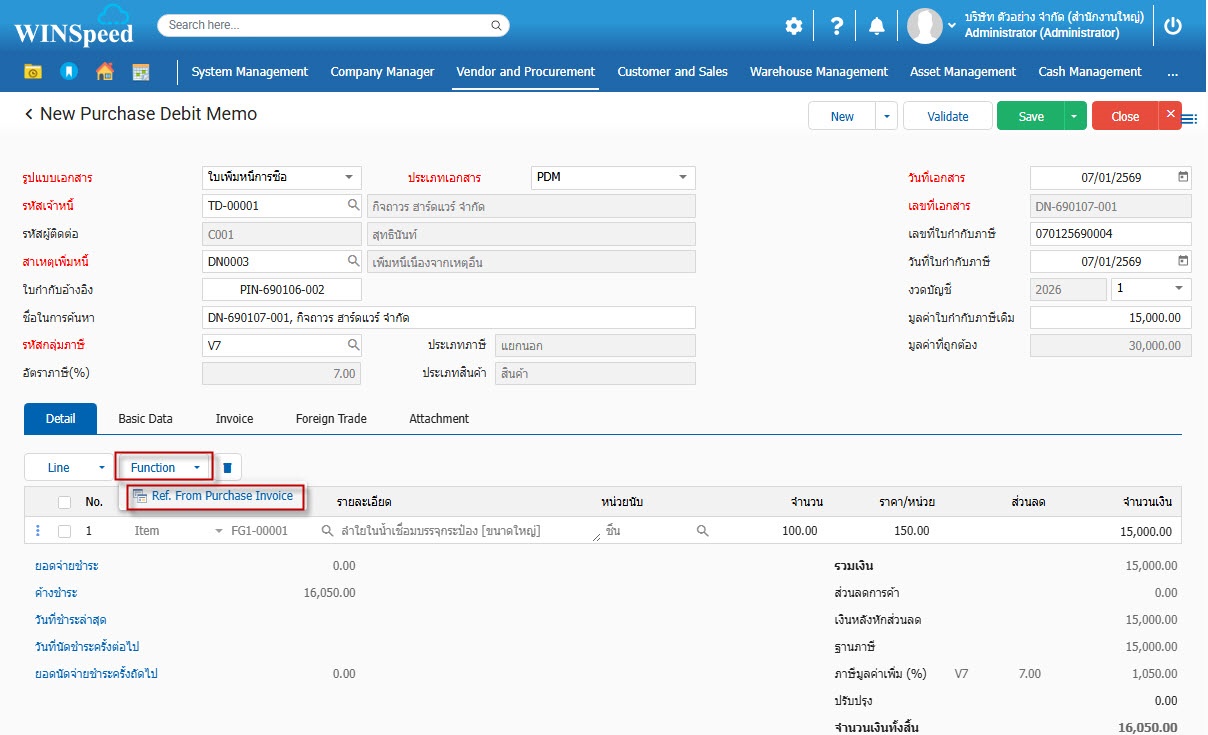Open the Customer and Sales menu
The width and height of the screenshot is (1208, 735).
tap(672, 72)
